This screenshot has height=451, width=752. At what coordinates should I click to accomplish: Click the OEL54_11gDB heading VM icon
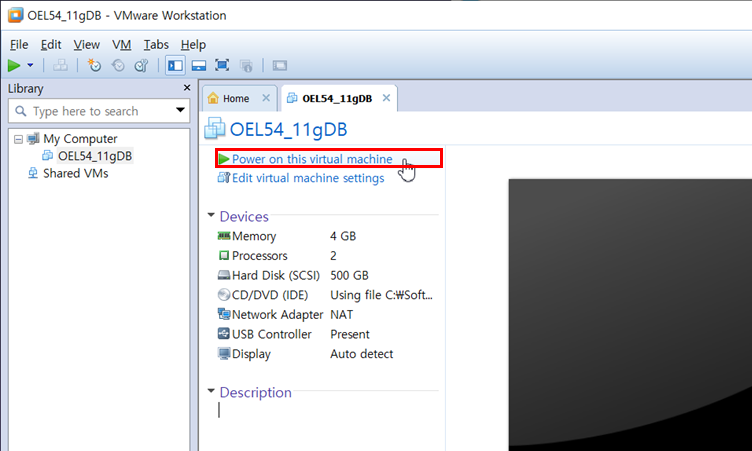point(214,129)
